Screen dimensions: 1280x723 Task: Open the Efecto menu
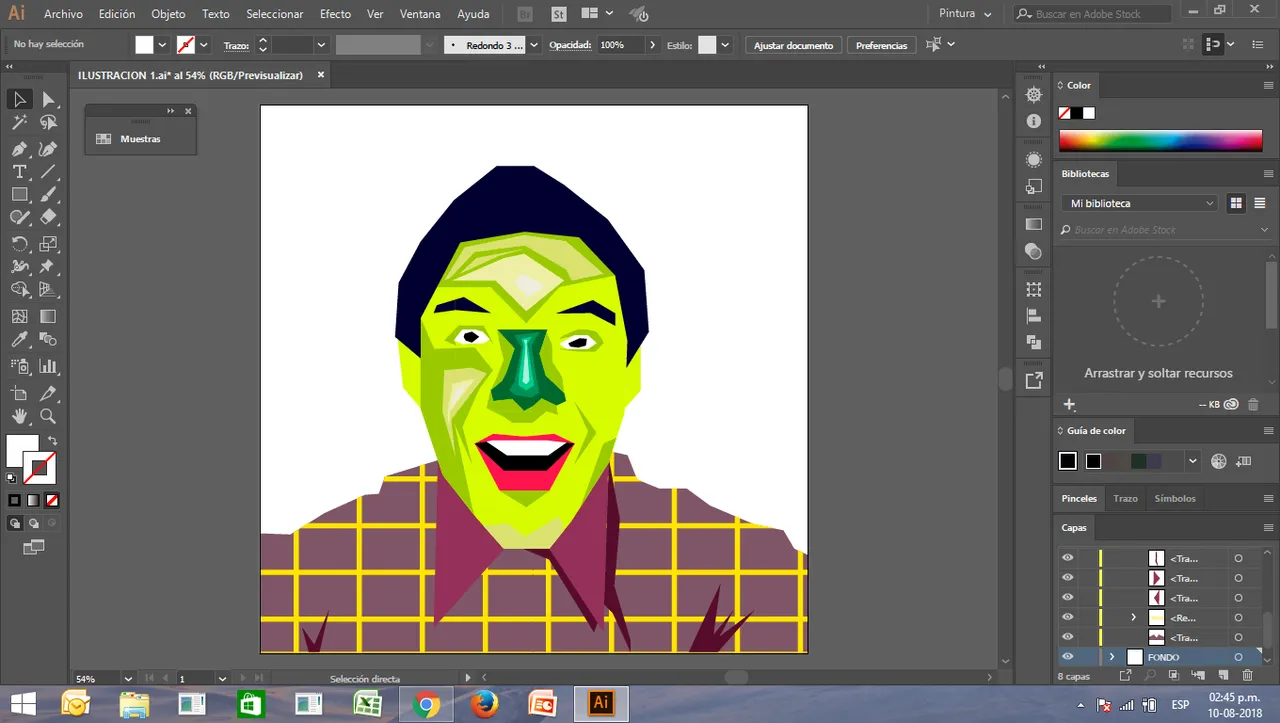point(335,14)
